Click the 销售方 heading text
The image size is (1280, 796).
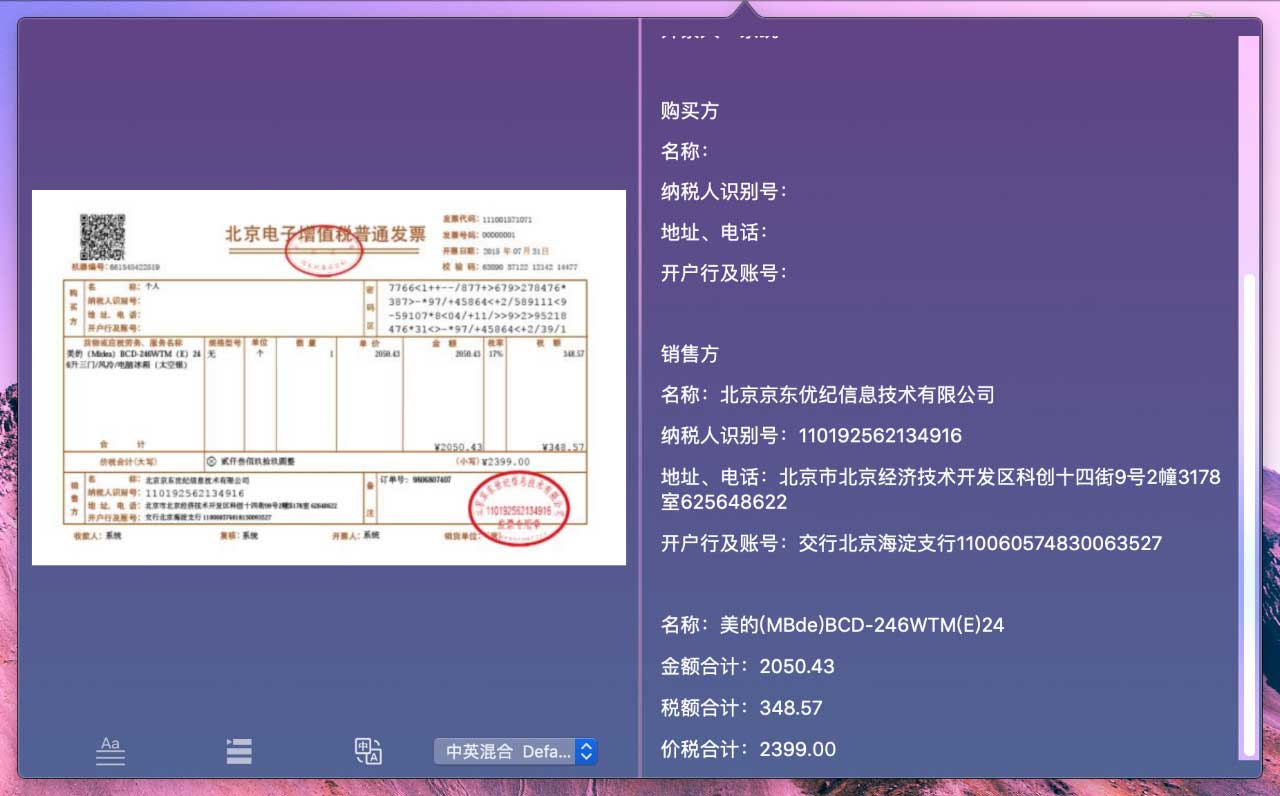click(x=690, y=355)
